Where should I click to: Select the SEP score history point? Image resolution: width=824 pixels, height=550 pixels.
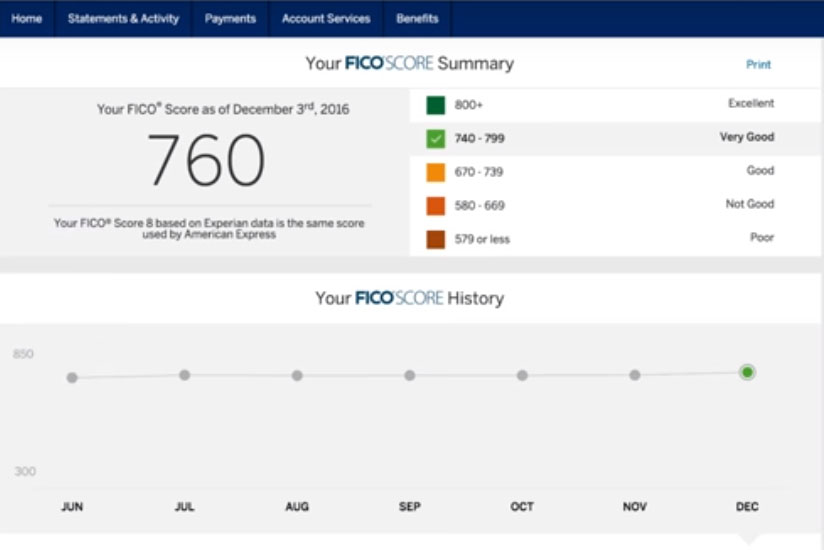pyautogui.click(x=410, y=375)
